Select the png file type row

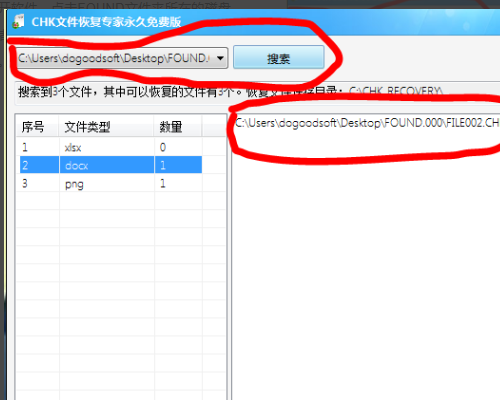click(x=111, y=183)
